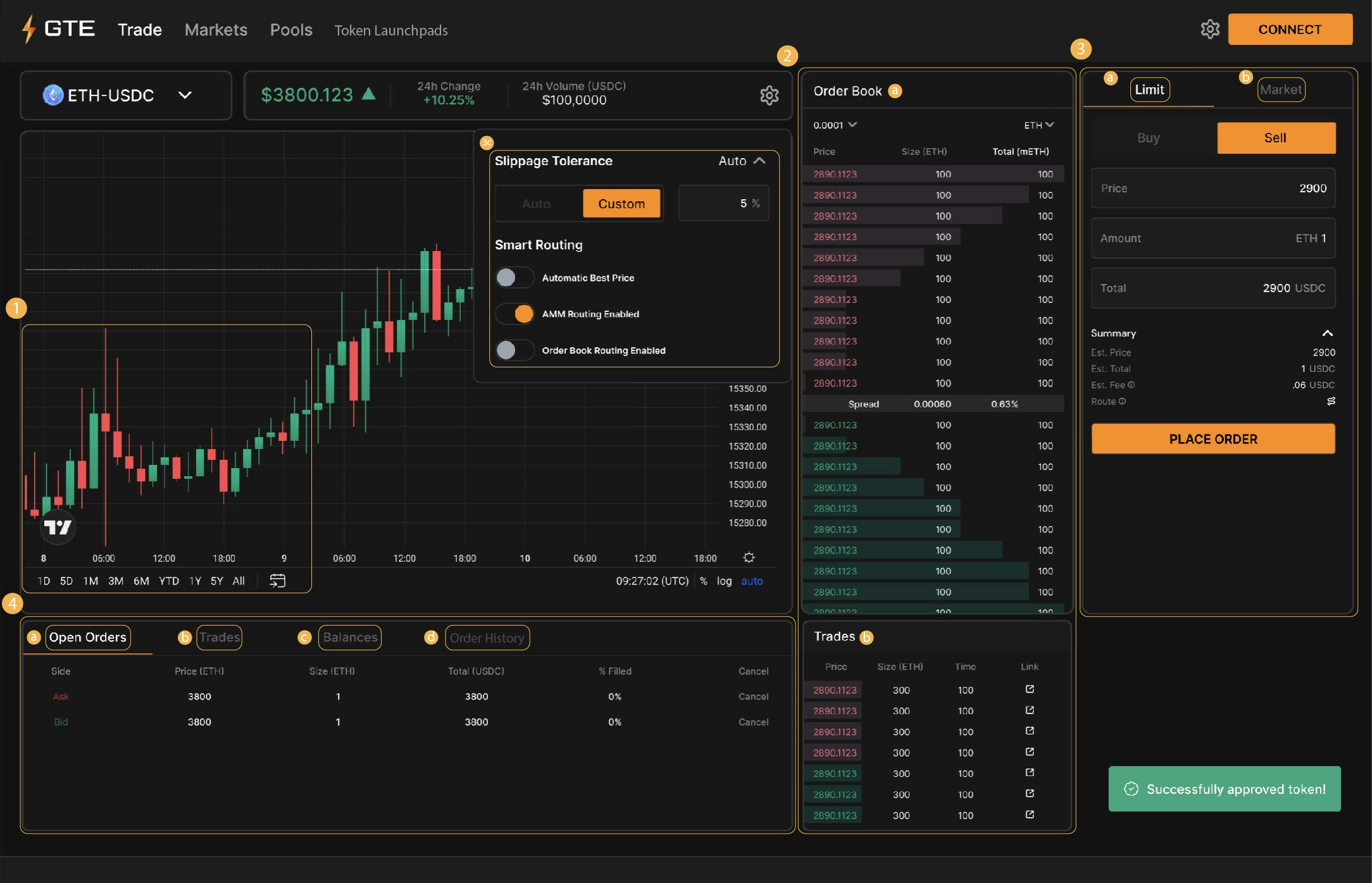Viewport: 1372px width, 883px height.
Task: Disable the AMM Routing Enabled toggle
Action: coord(514,314)
